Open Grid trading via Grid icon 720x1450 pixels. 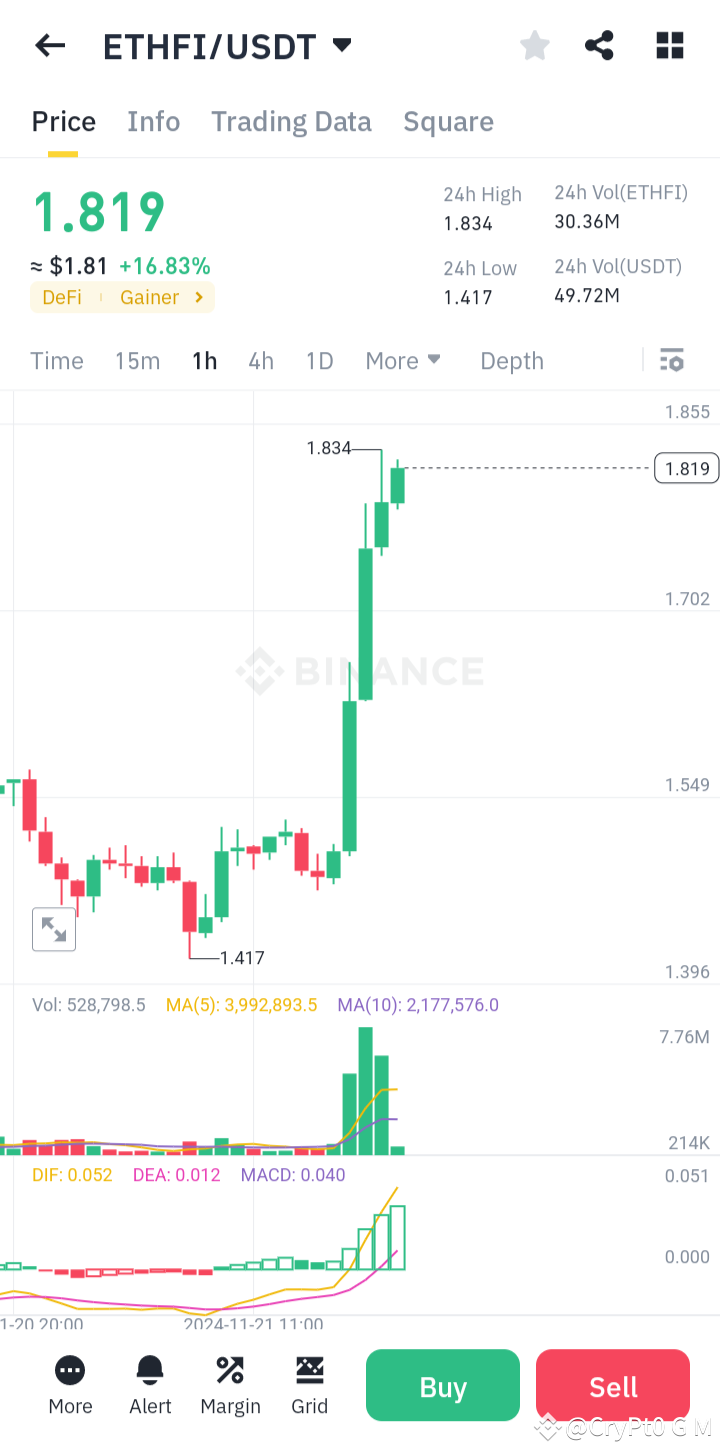coord(309,1385)
